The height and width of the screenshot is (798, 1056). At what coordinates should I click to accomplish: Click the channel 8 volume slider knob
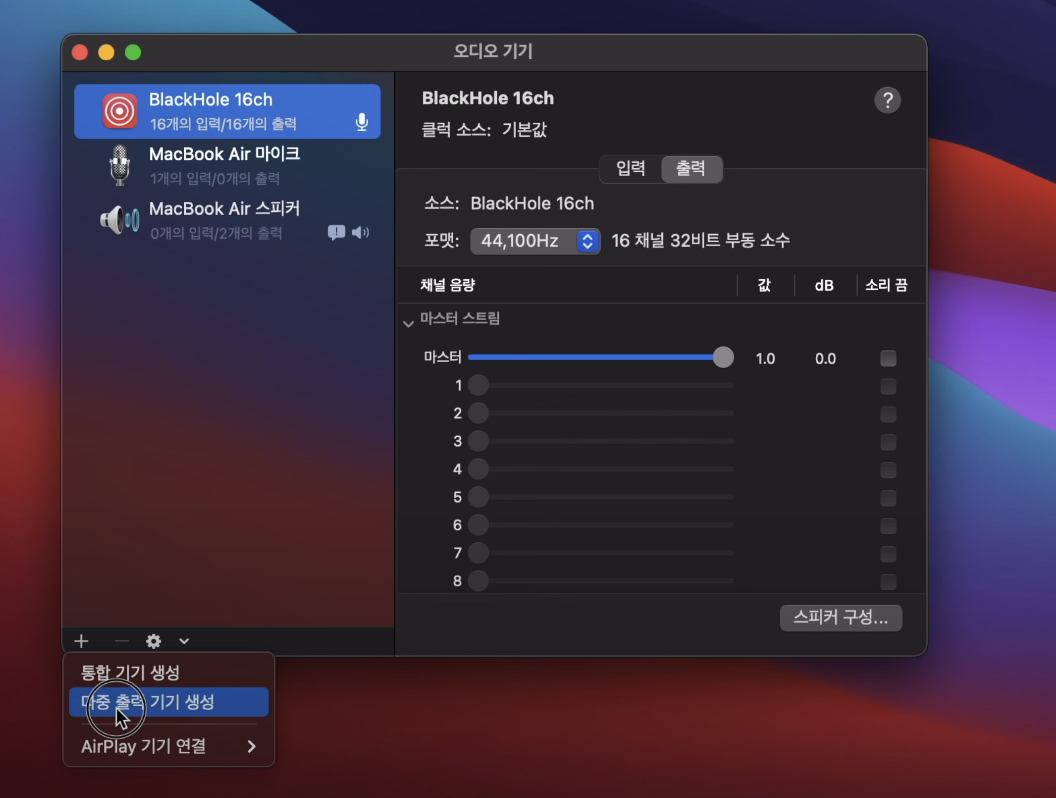tap(478, 580)
